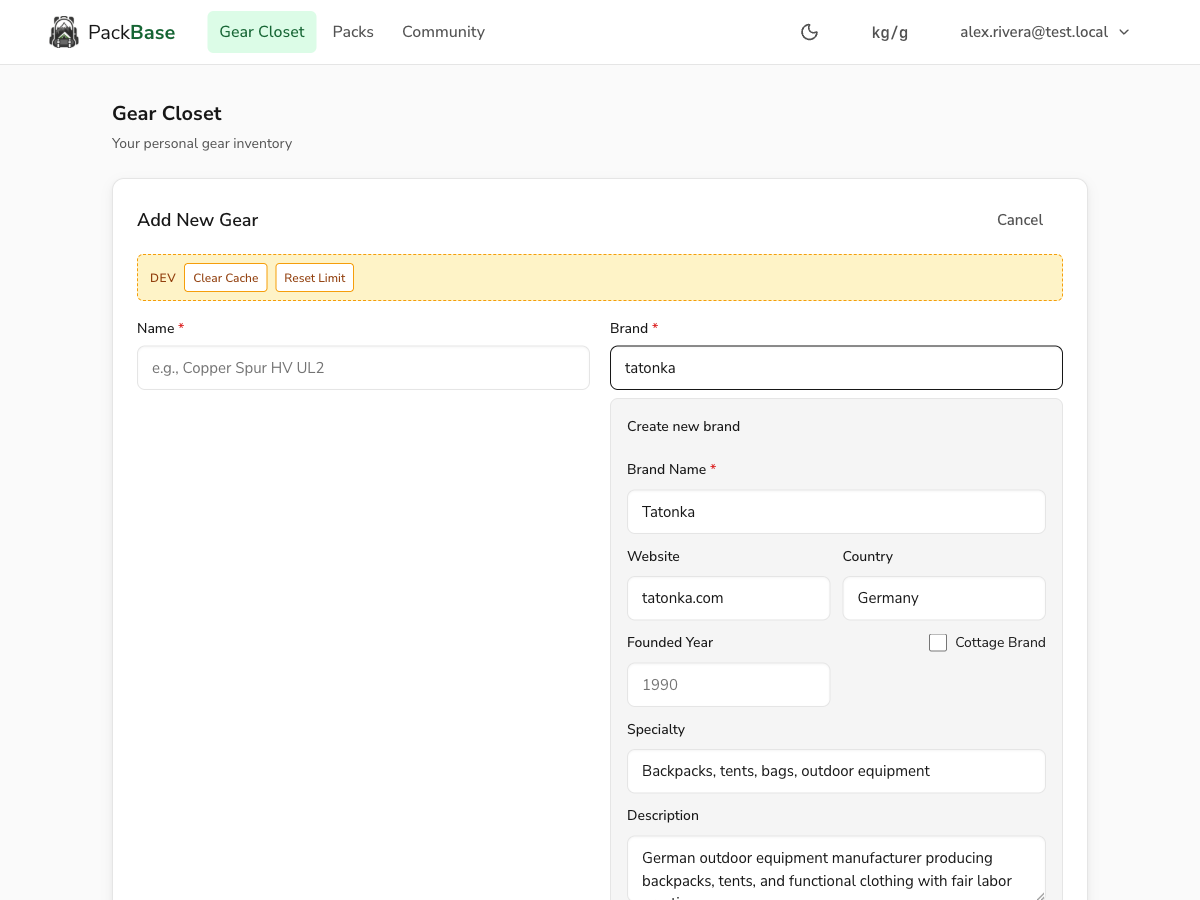
Task: Open the Community section
Action: point(443,31)
